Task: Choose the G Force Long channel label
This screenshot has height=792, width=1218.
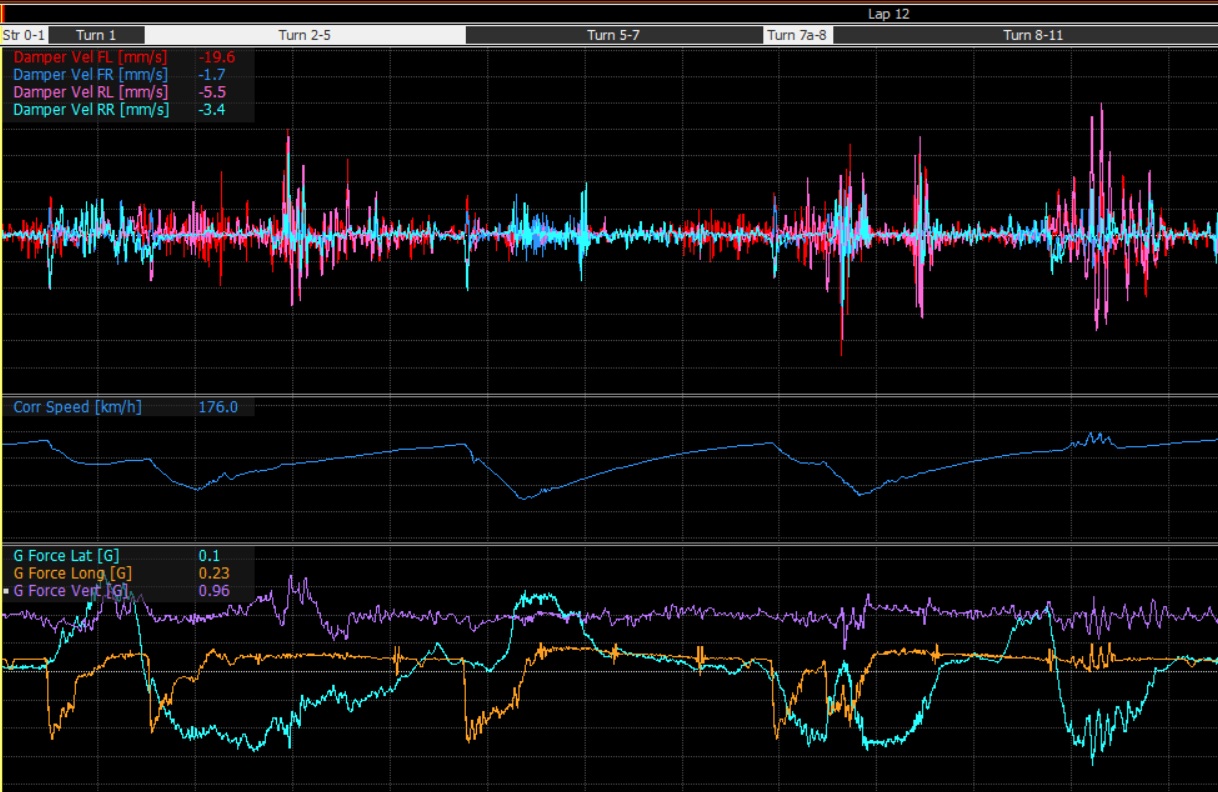Action: 72,573
